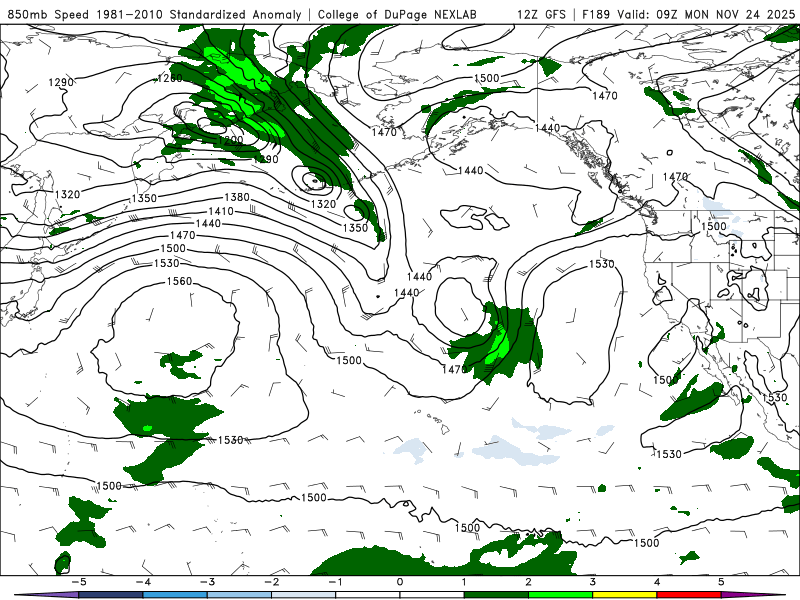
Task: Click the colorbar tick label "4"
Action: coord(657,582)
